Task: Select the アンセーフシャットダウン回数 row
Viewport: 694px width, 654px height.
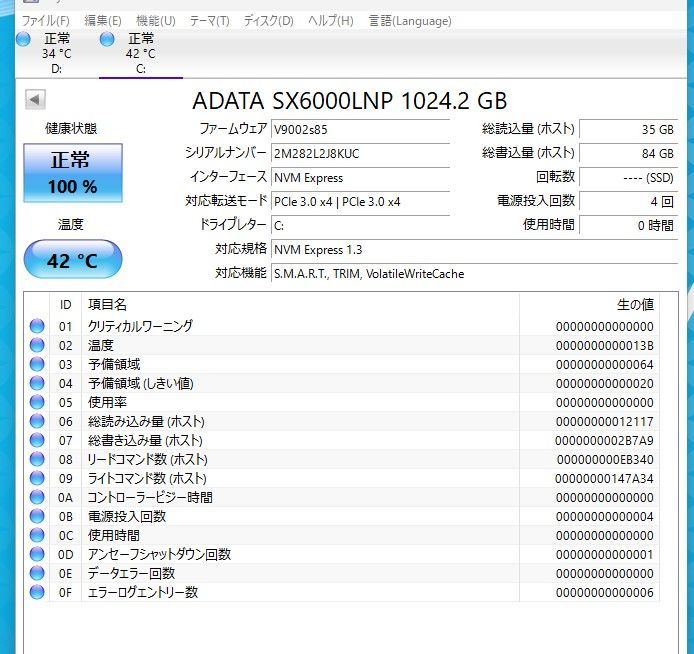Action: click(160, 554)
